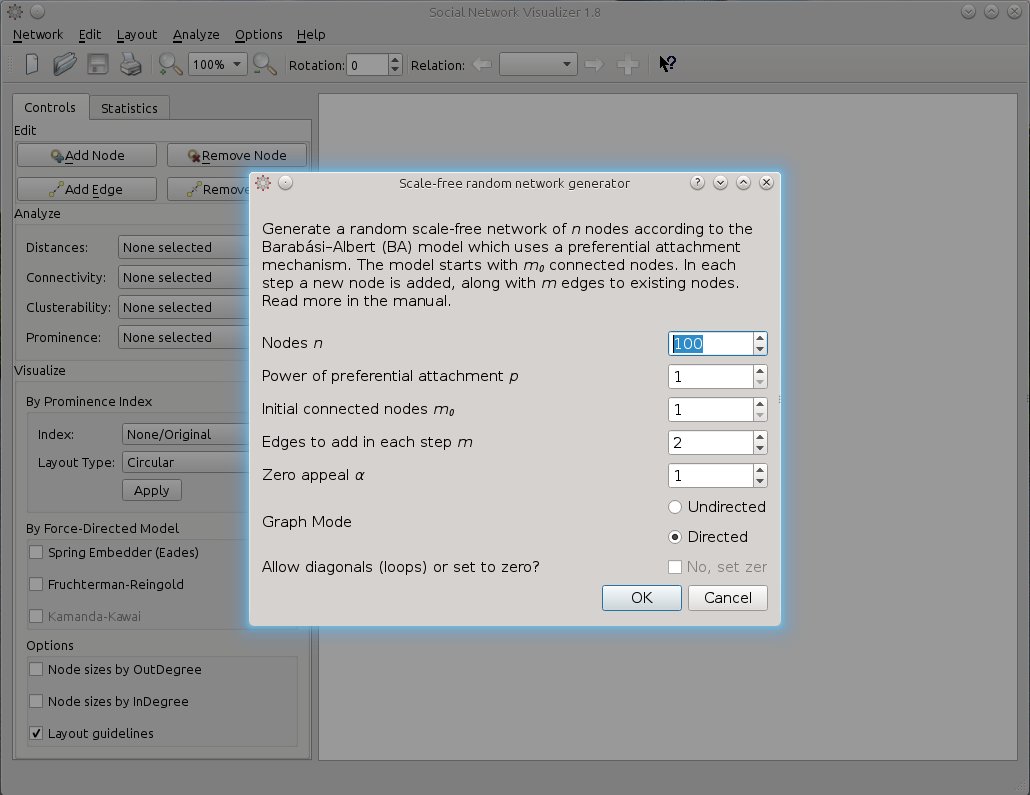Click the dialog help question-mark button
Image resolution: width=1030 pixels, height=795 pixels.
pos(698,183)
